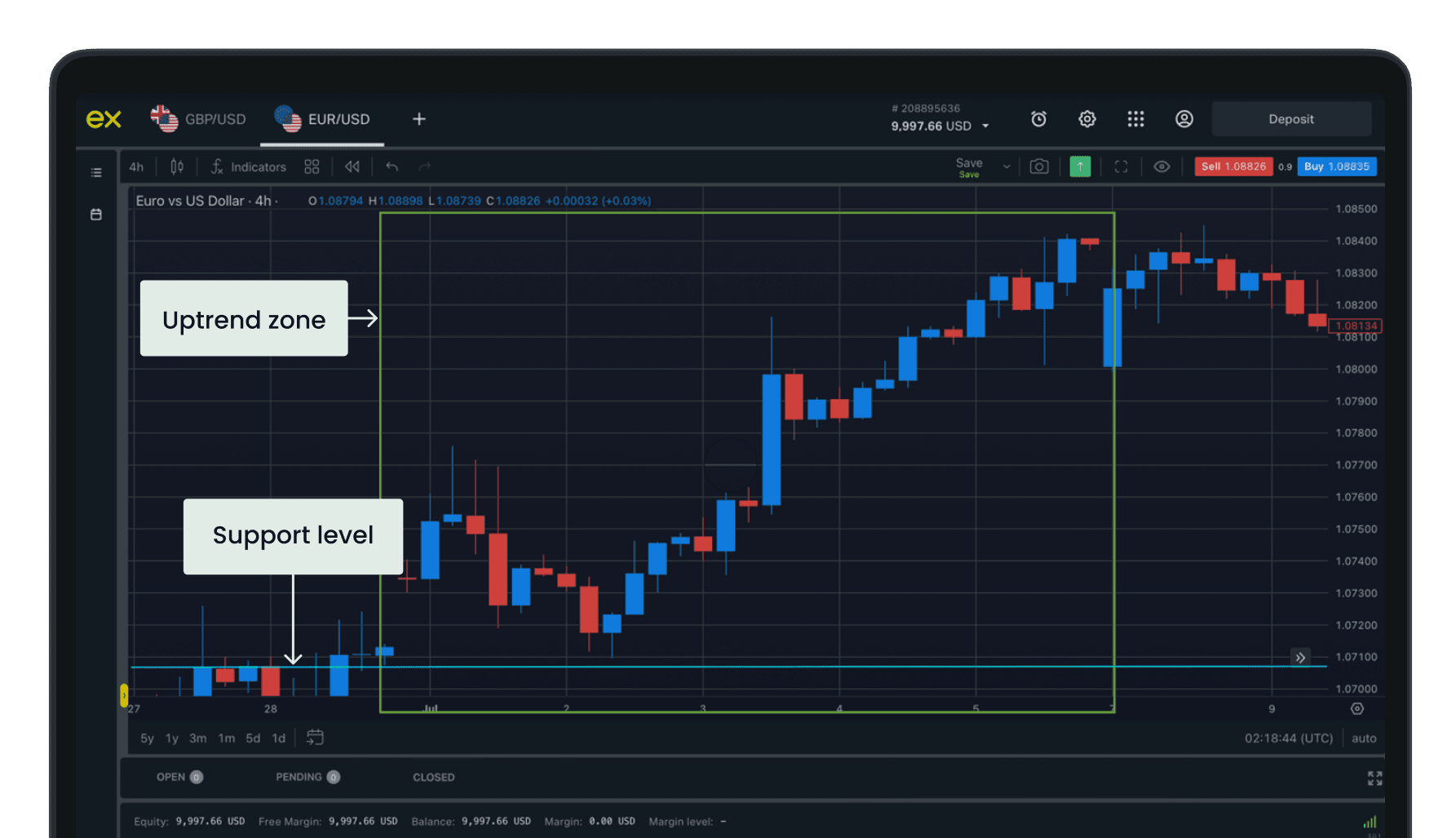Viewport: 1456px width, 838px height.
Task: Take a chart snapshot with camera icon
Action: 1038,166
